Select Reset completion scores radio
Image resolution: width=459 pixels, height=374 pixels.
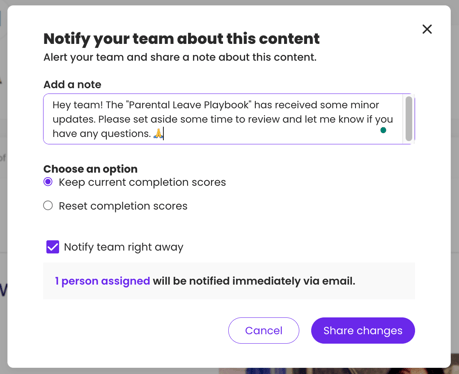[48, 206]
